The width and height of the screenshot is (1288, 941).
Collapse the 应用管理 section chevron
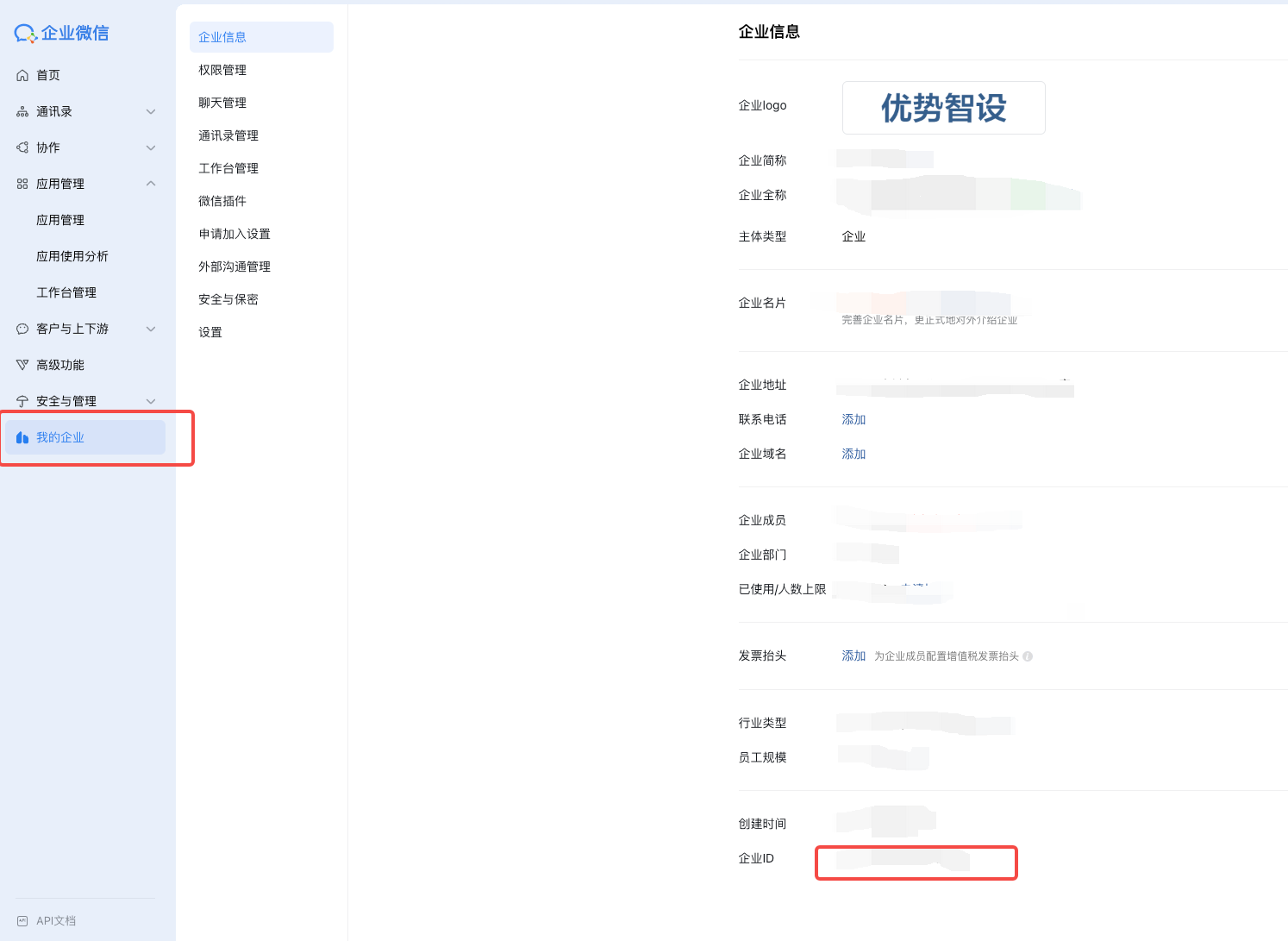pyautogui.click(x=151, y=184)
